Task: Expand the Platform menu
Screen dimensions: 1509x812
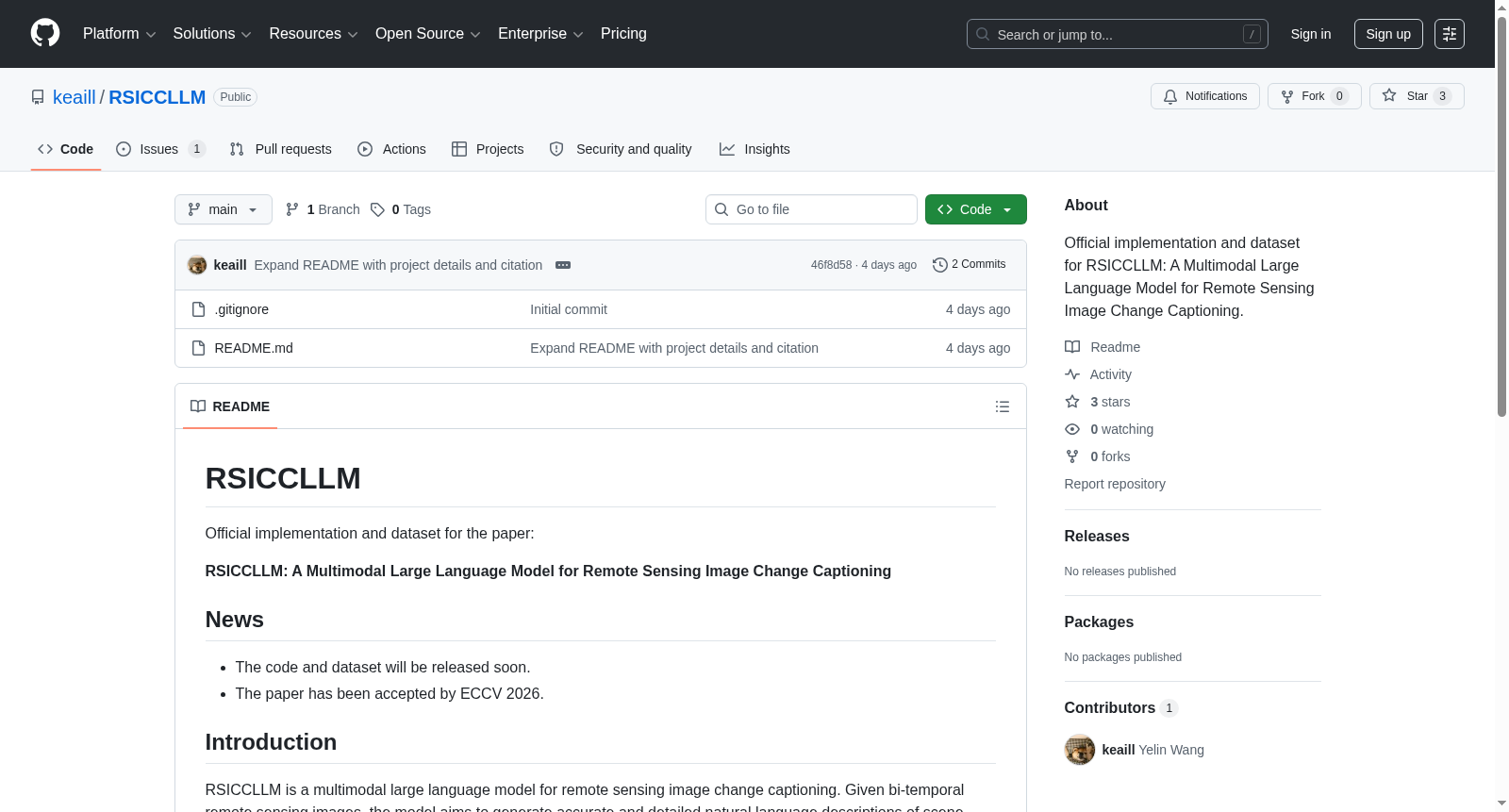Action: [x=119, y=34]
